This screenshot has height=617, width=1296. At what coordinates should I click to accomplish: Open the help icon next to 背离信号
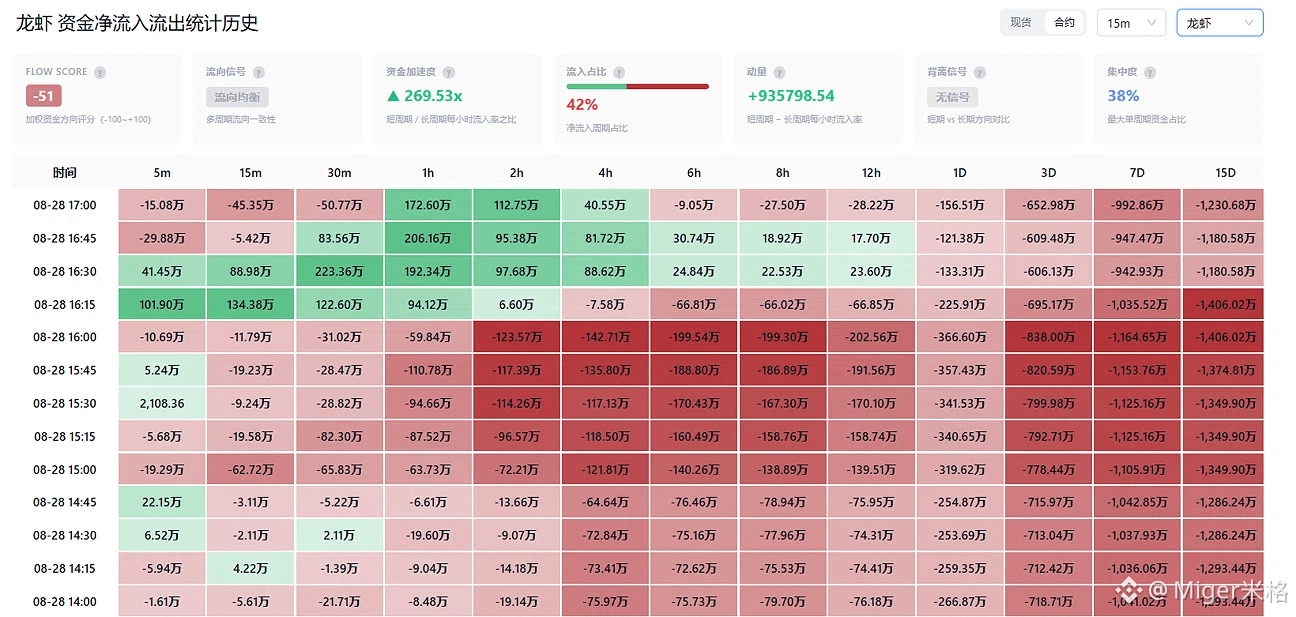(979, 73)
